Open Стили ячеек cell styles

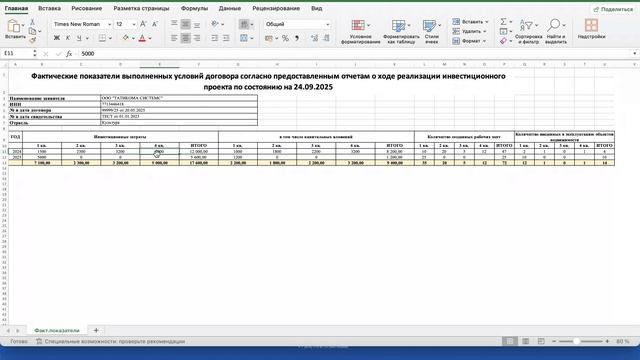pos(431,31)
